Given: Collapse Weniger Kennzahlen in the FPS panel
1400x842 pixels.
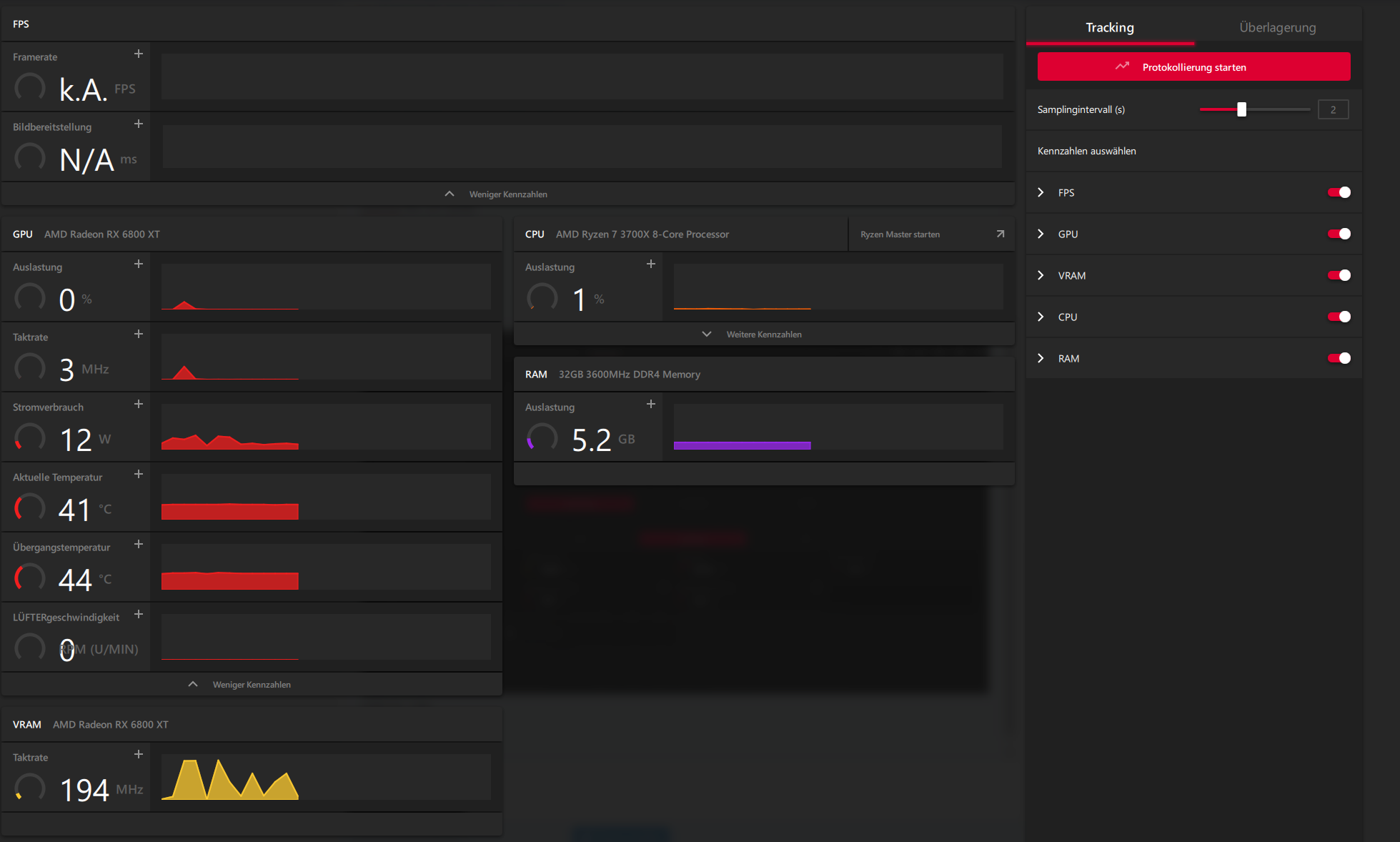Looking at the screenshot, I should click(x=507, y=194).
